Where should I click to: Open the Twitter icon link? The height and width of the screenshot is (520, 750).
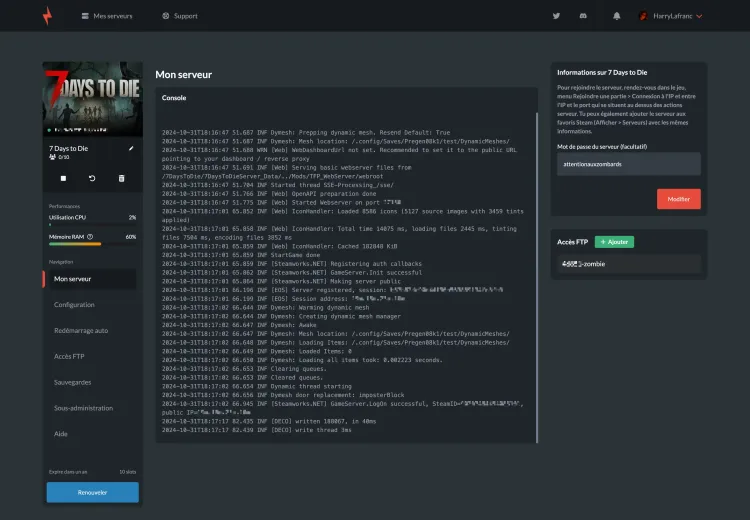[x=556, y=16]
